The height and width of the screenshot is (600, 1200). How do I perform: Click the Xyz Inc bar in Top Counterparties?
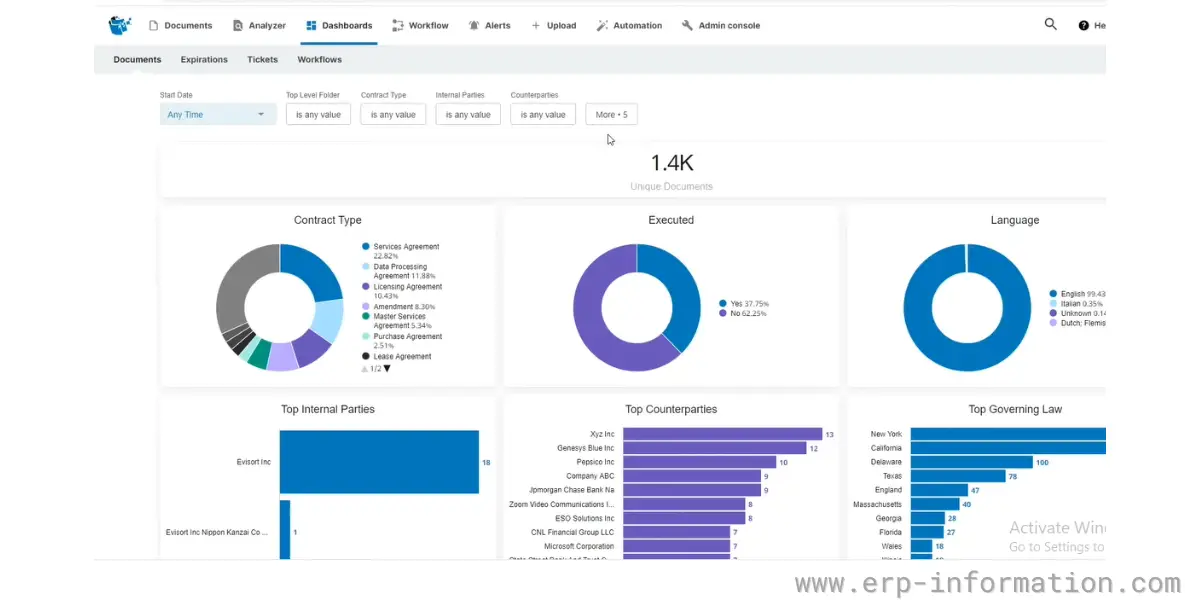[722, 434]
